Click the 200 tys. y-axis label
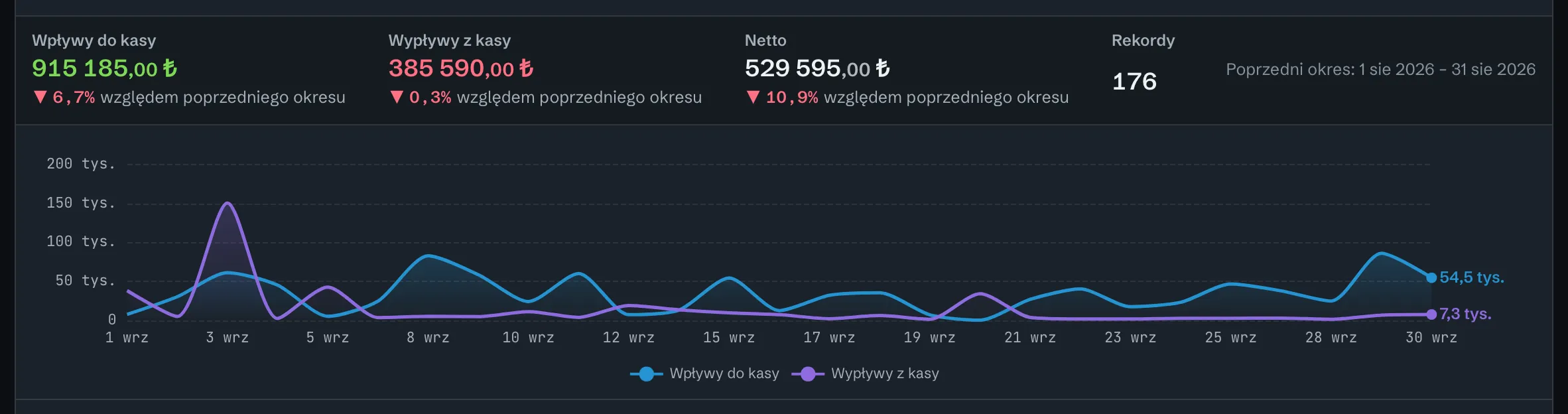Image resolution: width=1568 pixels, height=414 pixels. 81,164
